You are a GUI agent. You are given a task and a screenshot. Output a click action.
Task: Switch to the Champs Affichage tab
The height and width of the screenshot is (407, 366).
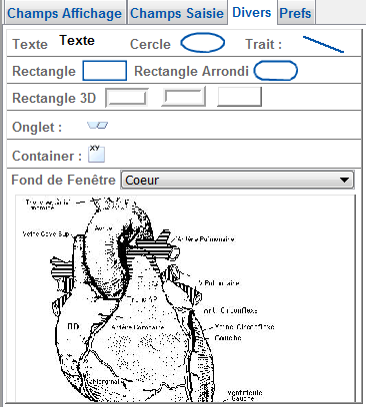point(64,13)
